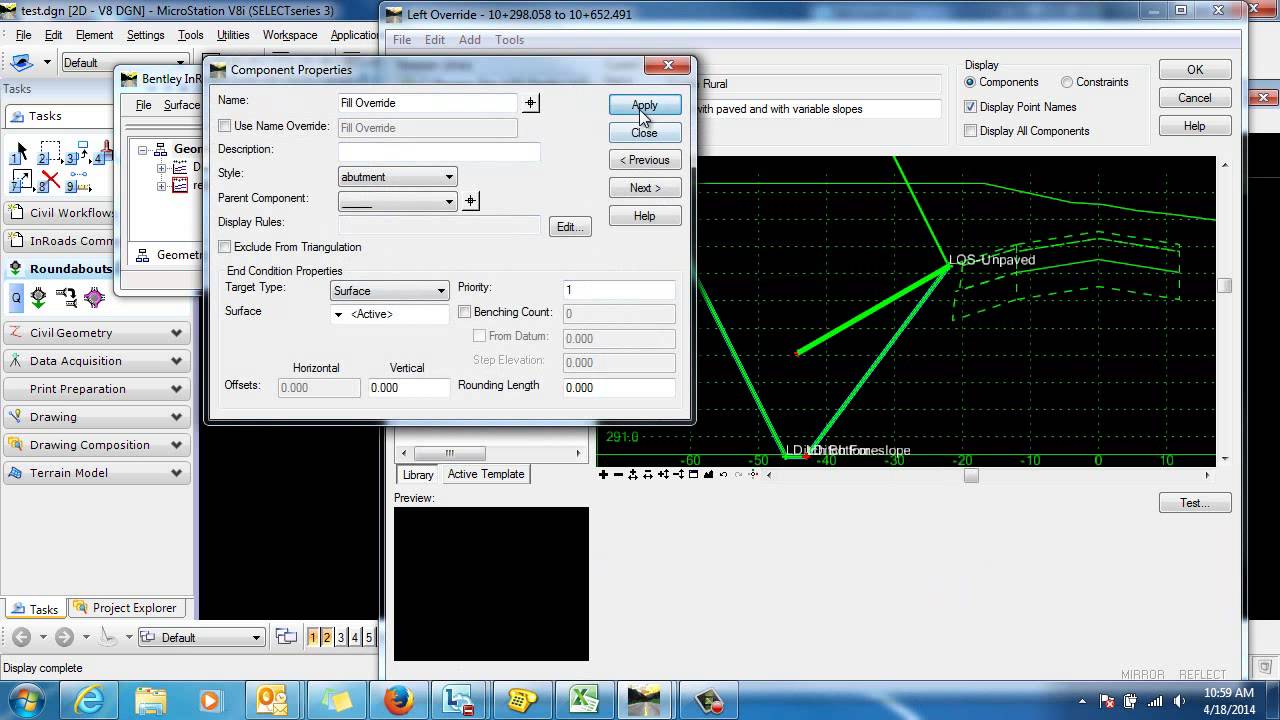Screen dimensions: 1280x720
Task: Enable the Use Name Override checkbox
Action: 224,127
